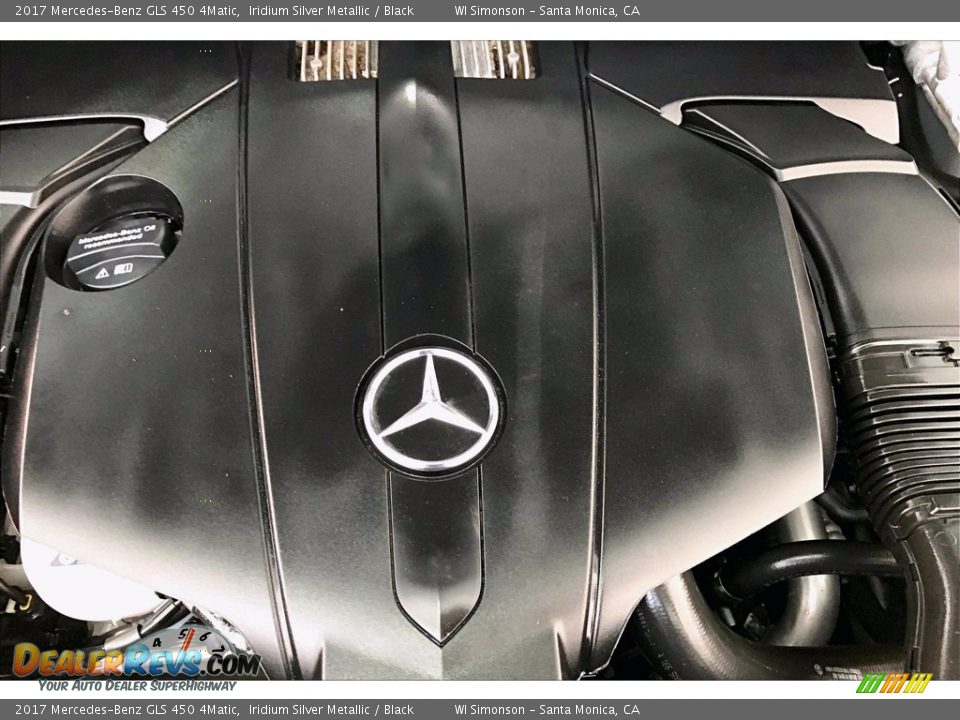
Task: Click the green, orange and yellow striped logo
Action: 894,683
